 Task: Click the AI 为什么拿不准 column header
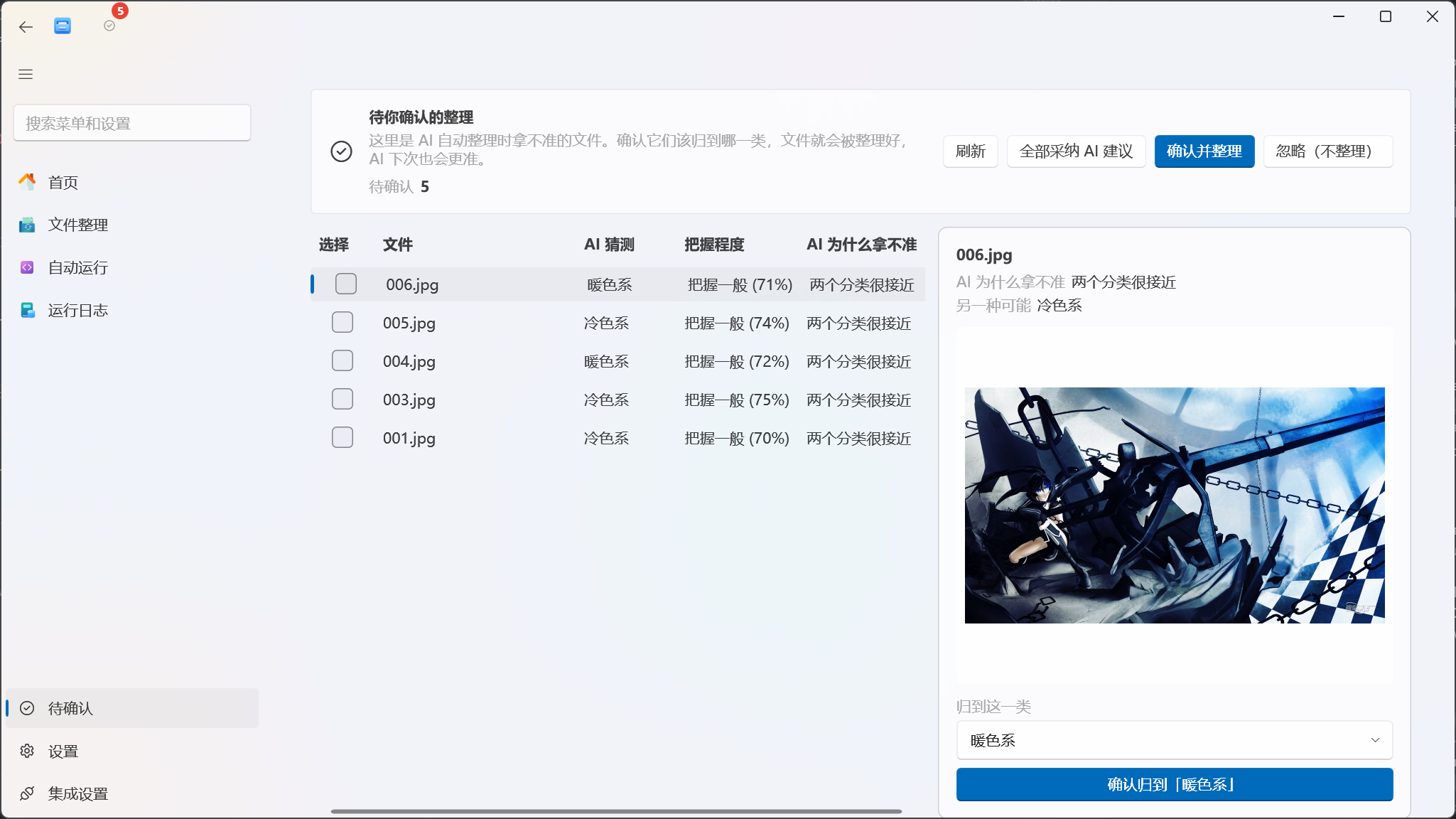tap(862, 245)
